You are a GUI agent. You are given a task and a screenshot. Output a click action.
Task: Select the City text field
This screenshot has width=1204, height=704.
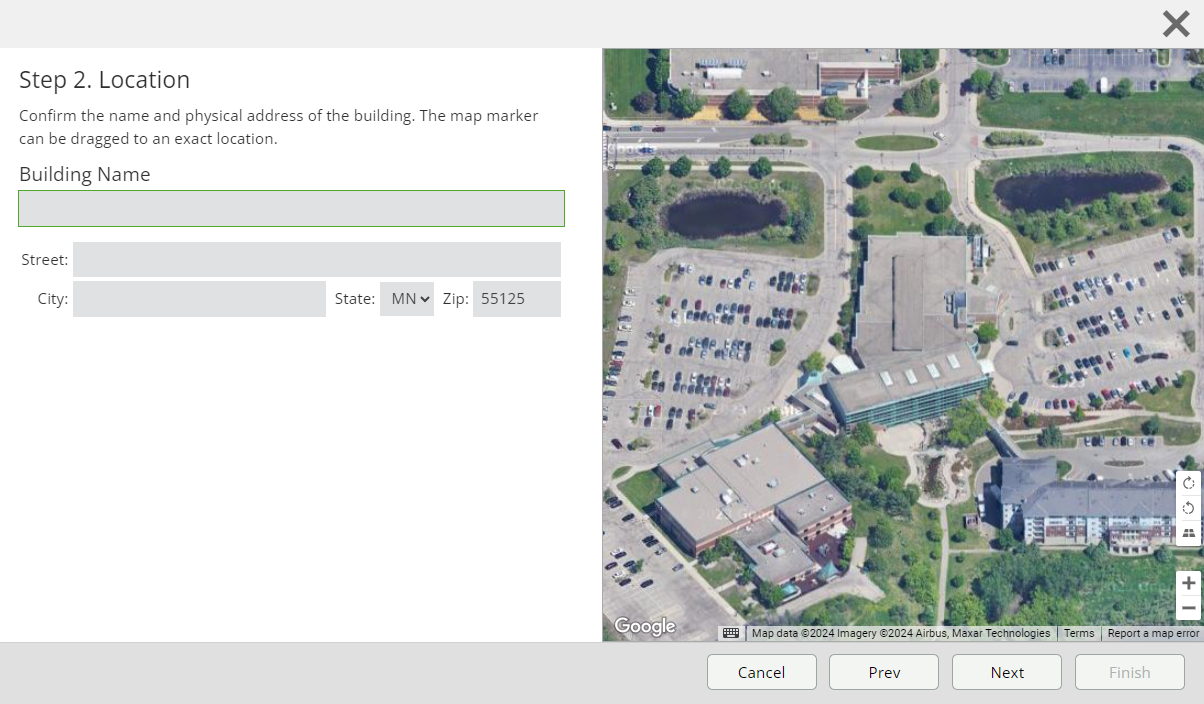(x=199, y=299)
